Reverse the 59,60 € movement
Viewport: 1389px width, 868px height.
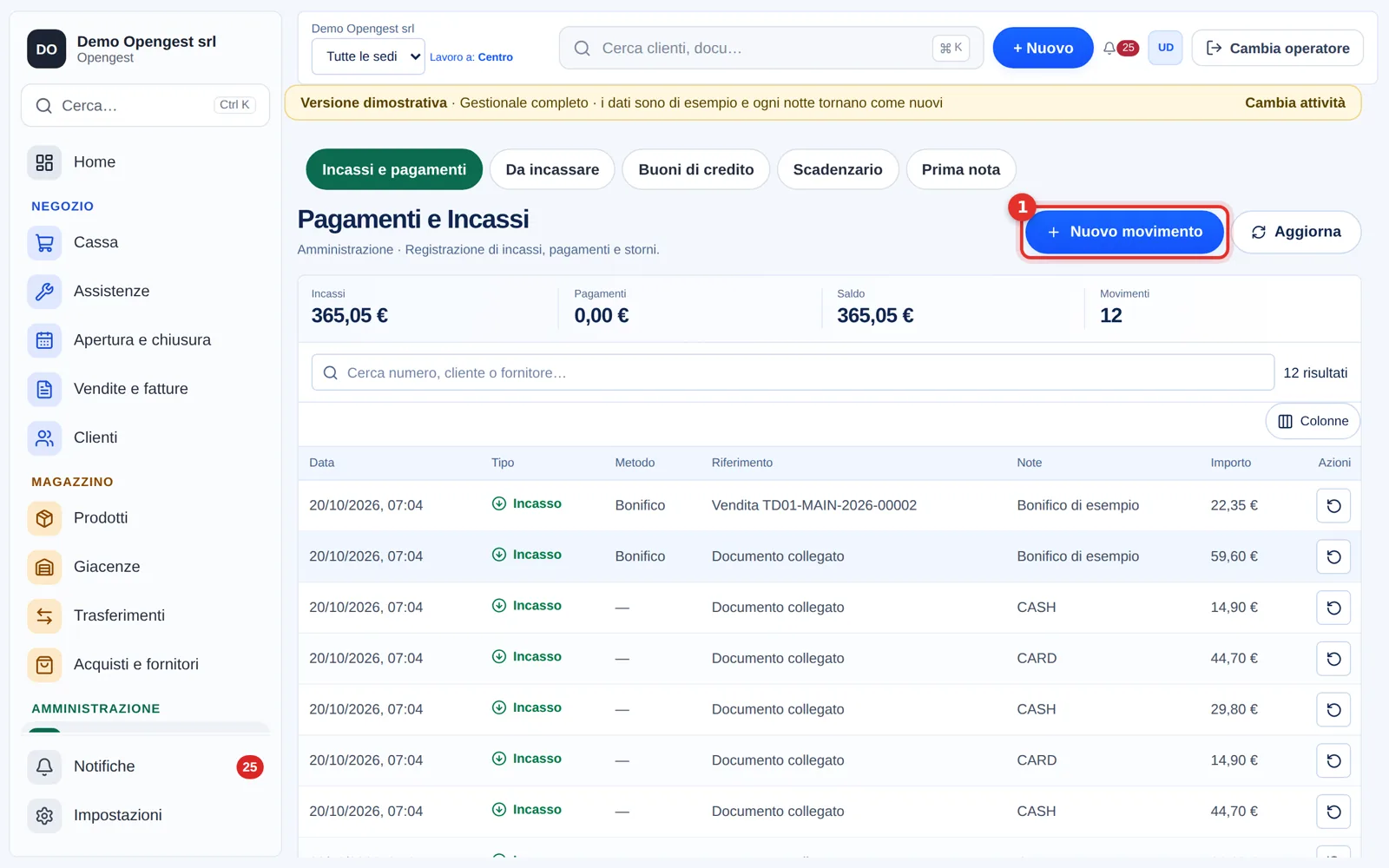pos(1333,557)
